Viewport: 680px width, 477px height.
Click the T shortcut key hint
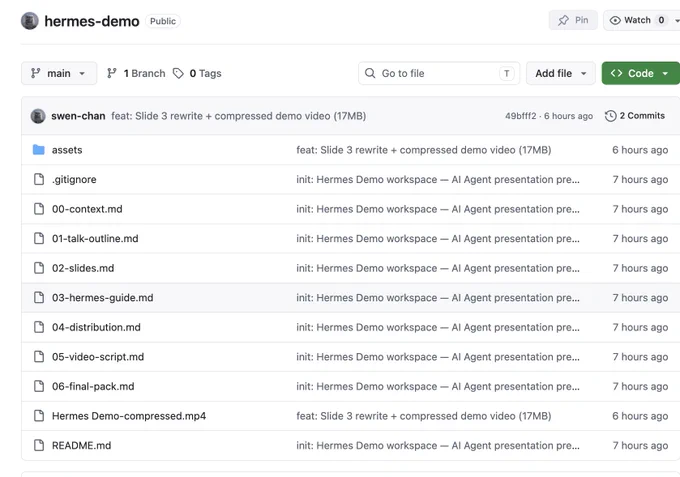click(x=507, y=73)
